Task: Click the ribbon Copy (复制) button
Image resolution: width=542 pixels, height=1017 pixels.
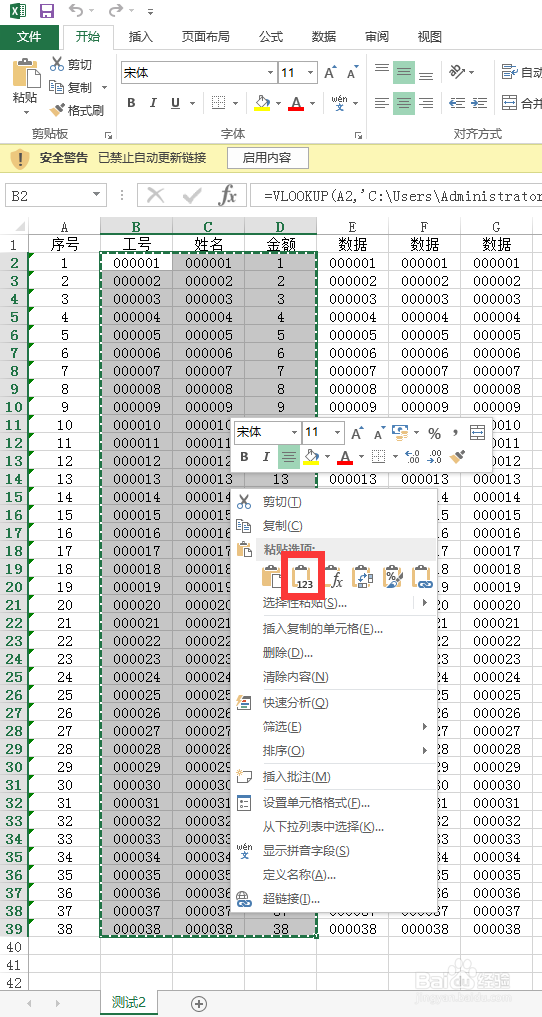Action: (x=71, y=87)
